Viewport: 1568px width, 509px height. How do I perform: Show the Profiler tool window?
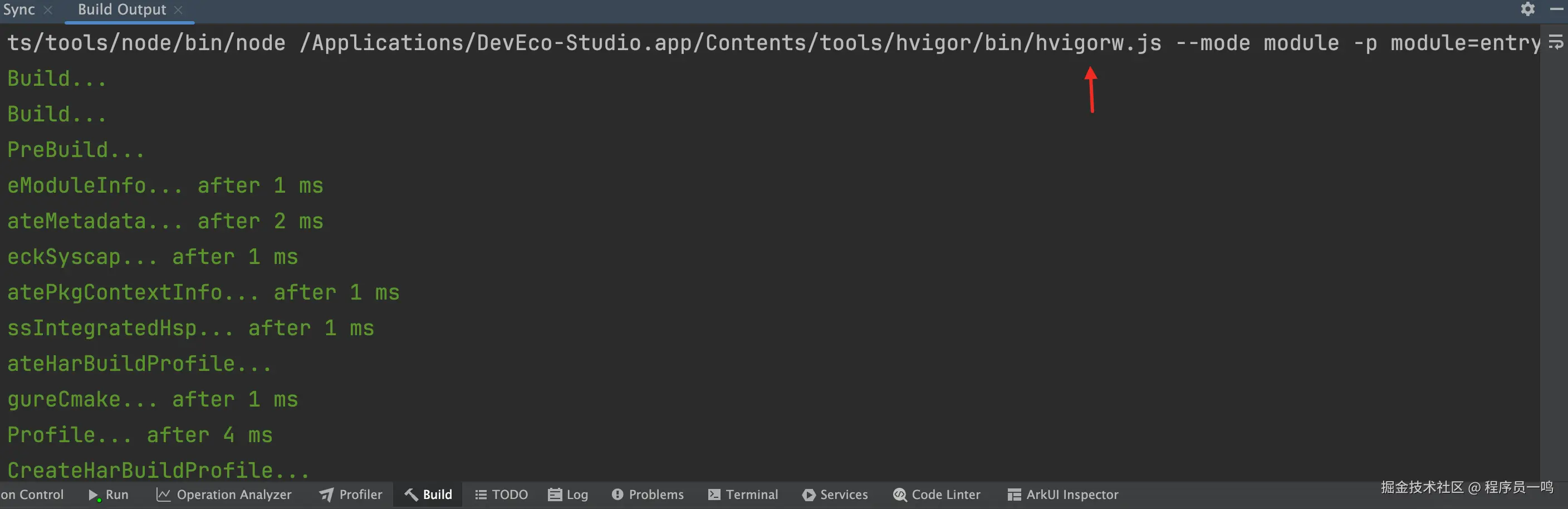(351, 495)
